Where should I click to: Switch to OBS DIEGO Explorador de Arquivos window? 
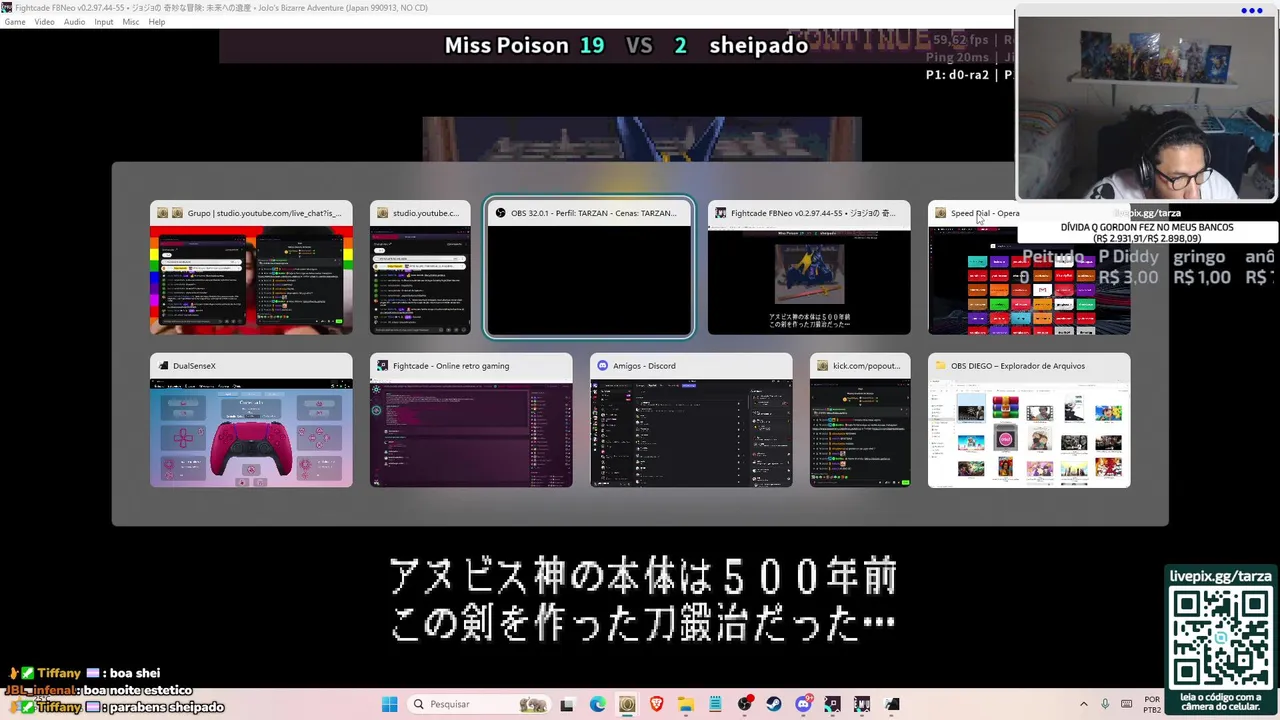click(x=1029, y=420)
